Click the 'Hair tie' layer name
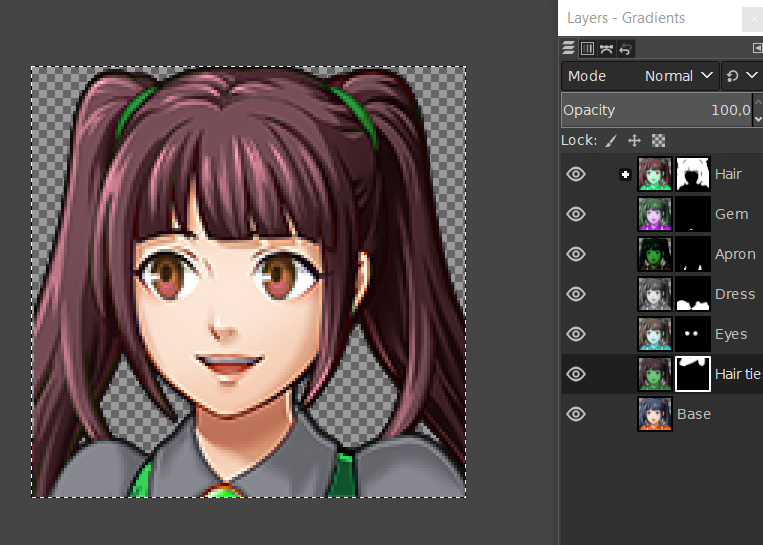The height and width of the screenshot is (545, 763). tap(739, 374)
